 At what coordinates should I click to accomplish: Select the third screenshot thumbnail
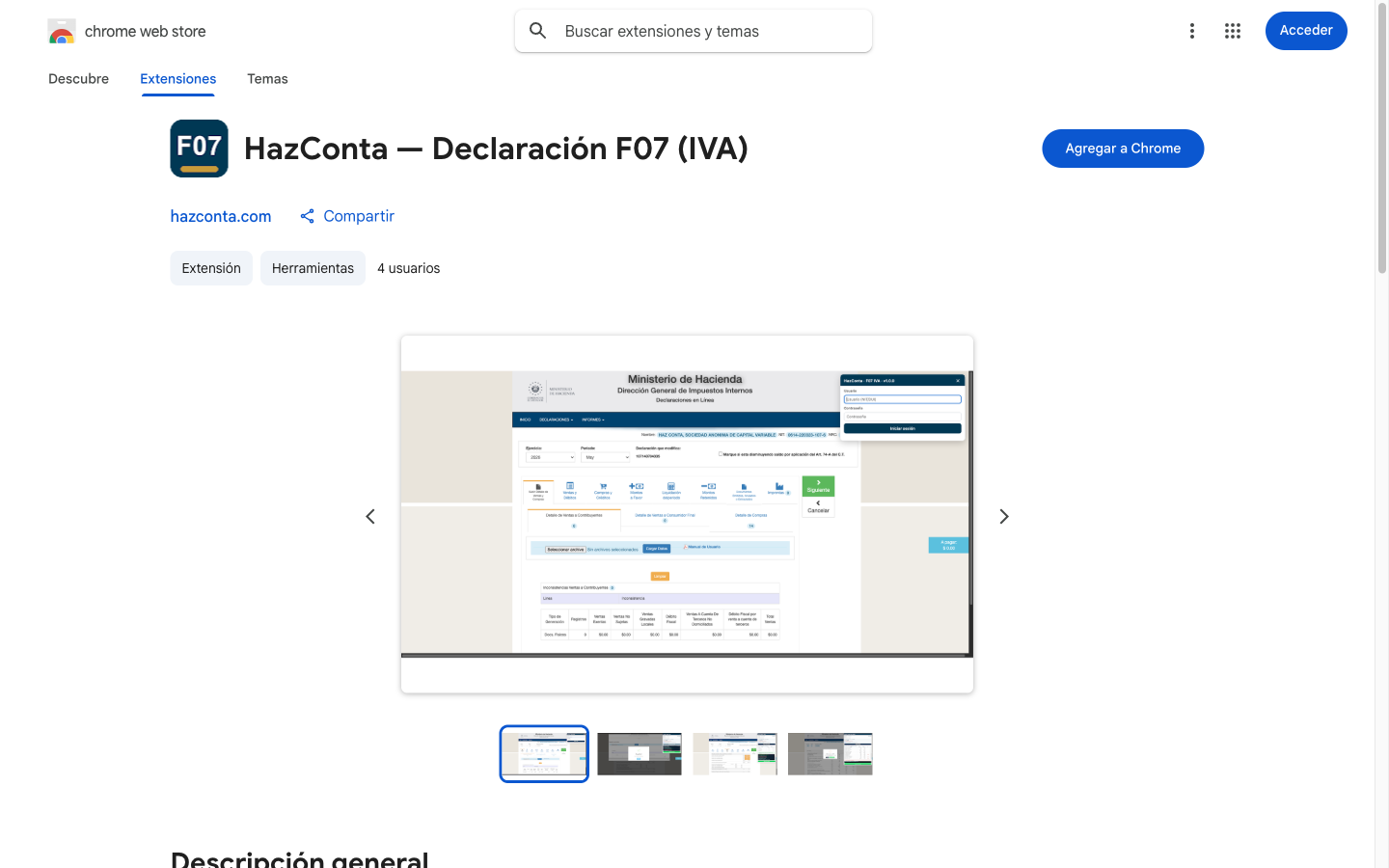coord(735,754)
